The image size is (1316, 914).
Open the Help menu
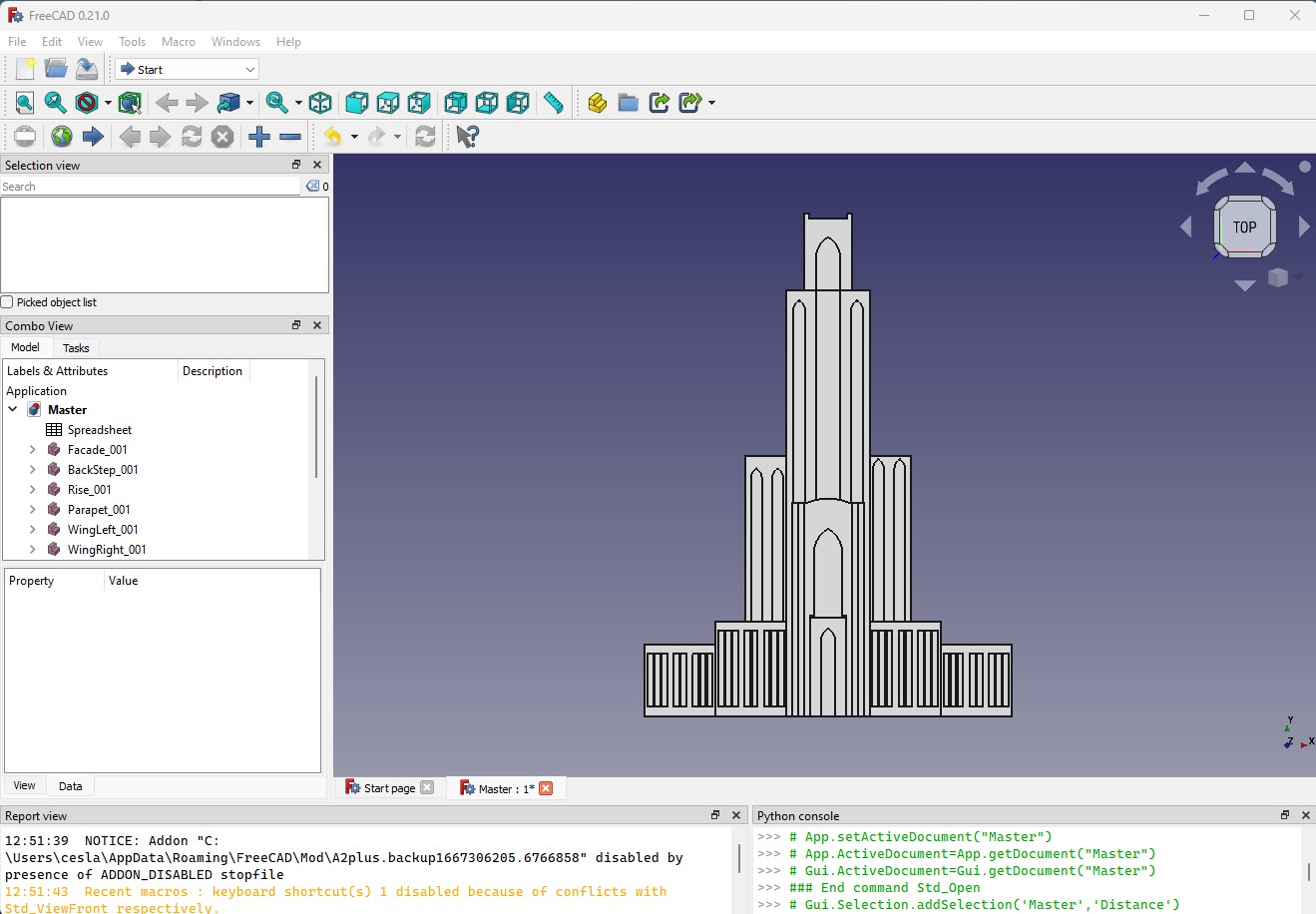[x=288, y=42]
